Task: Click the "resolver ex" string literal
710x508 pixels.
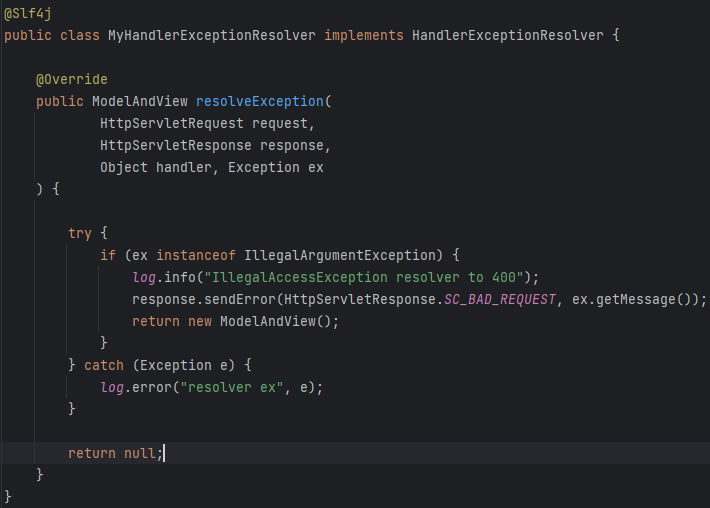Action: [x=232, y=388]
